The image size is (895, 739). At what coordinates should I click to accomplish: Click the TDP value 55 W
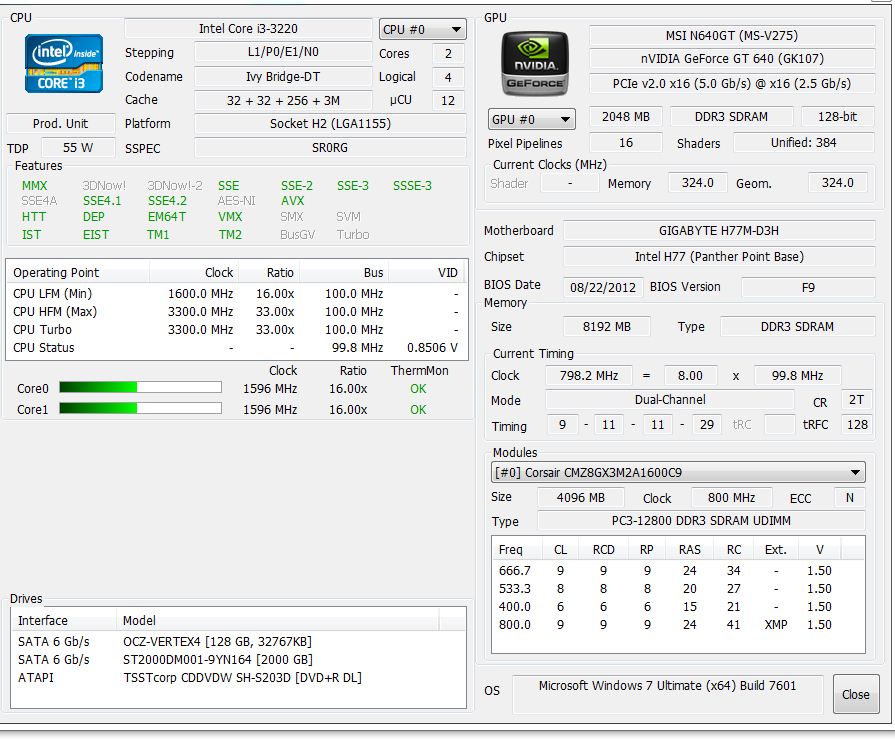click(x=78, y=148)
